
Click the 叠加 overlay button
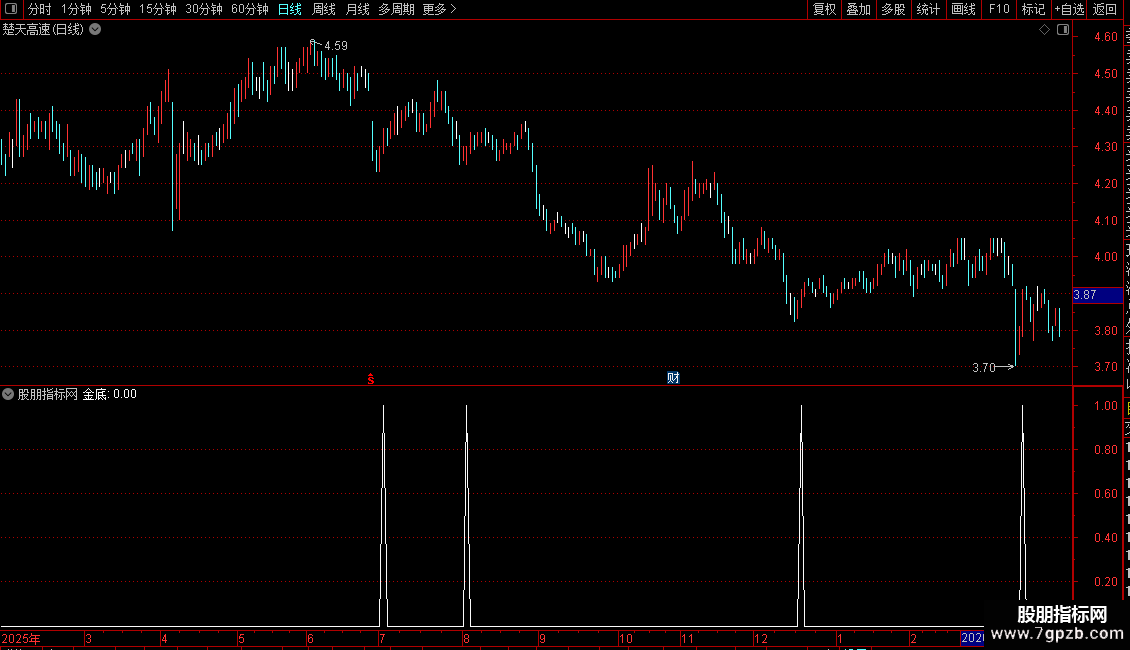point(859,9)
